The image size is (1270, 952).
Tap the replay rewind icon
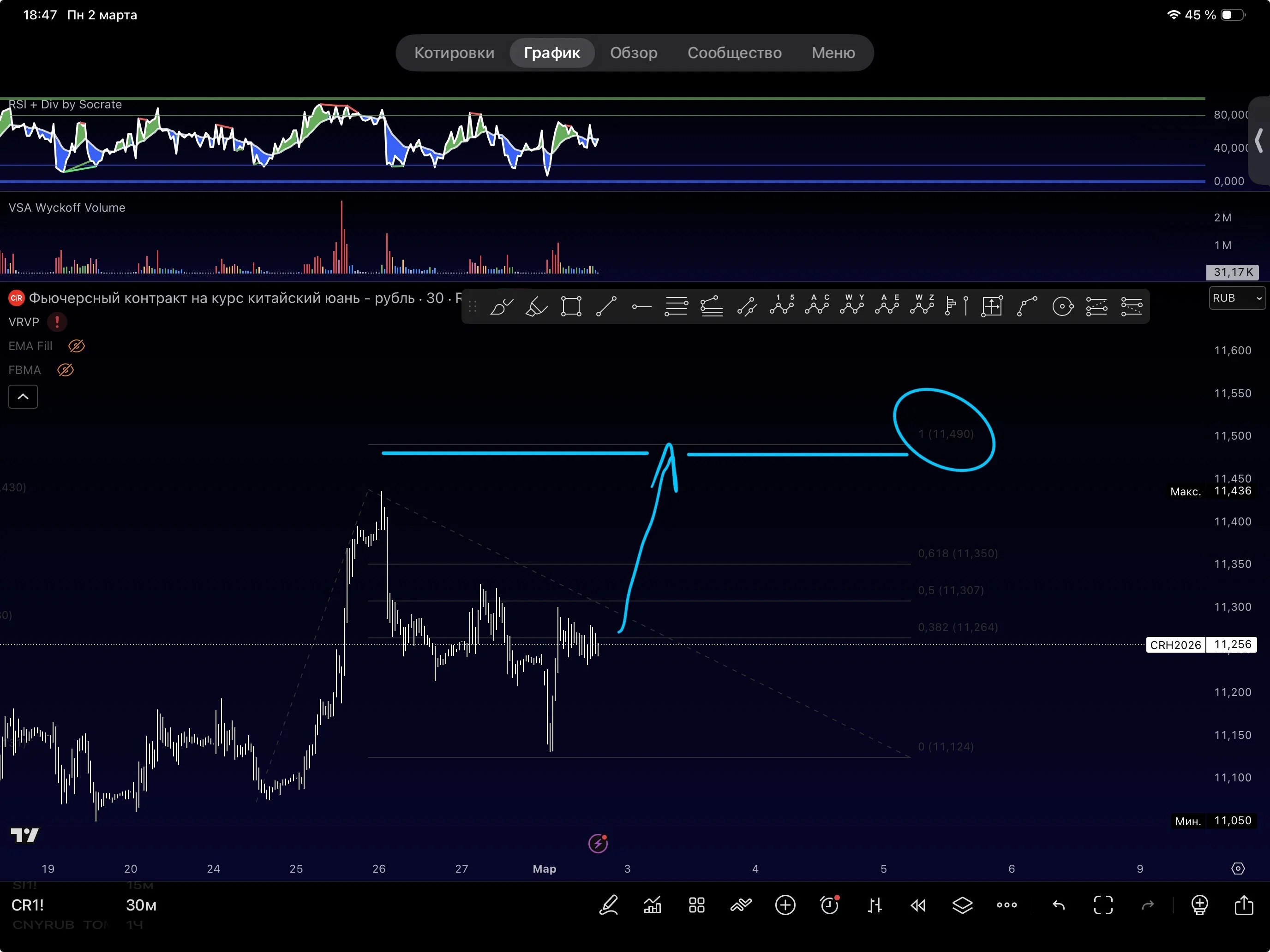pos(918,905)
